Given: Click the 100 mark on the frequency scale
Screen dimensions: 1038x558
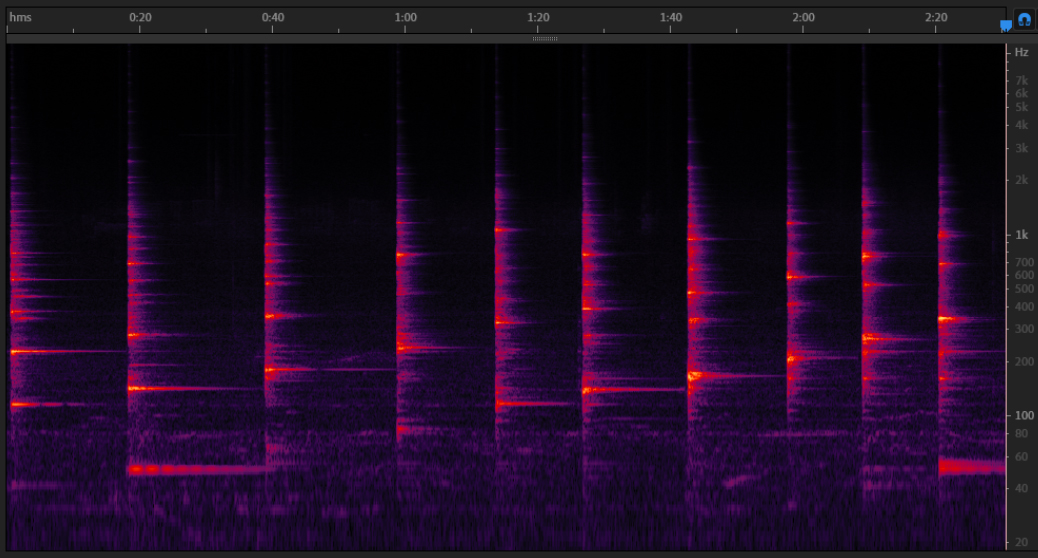Looking at the screenshot, I should tap(1021, 415).
